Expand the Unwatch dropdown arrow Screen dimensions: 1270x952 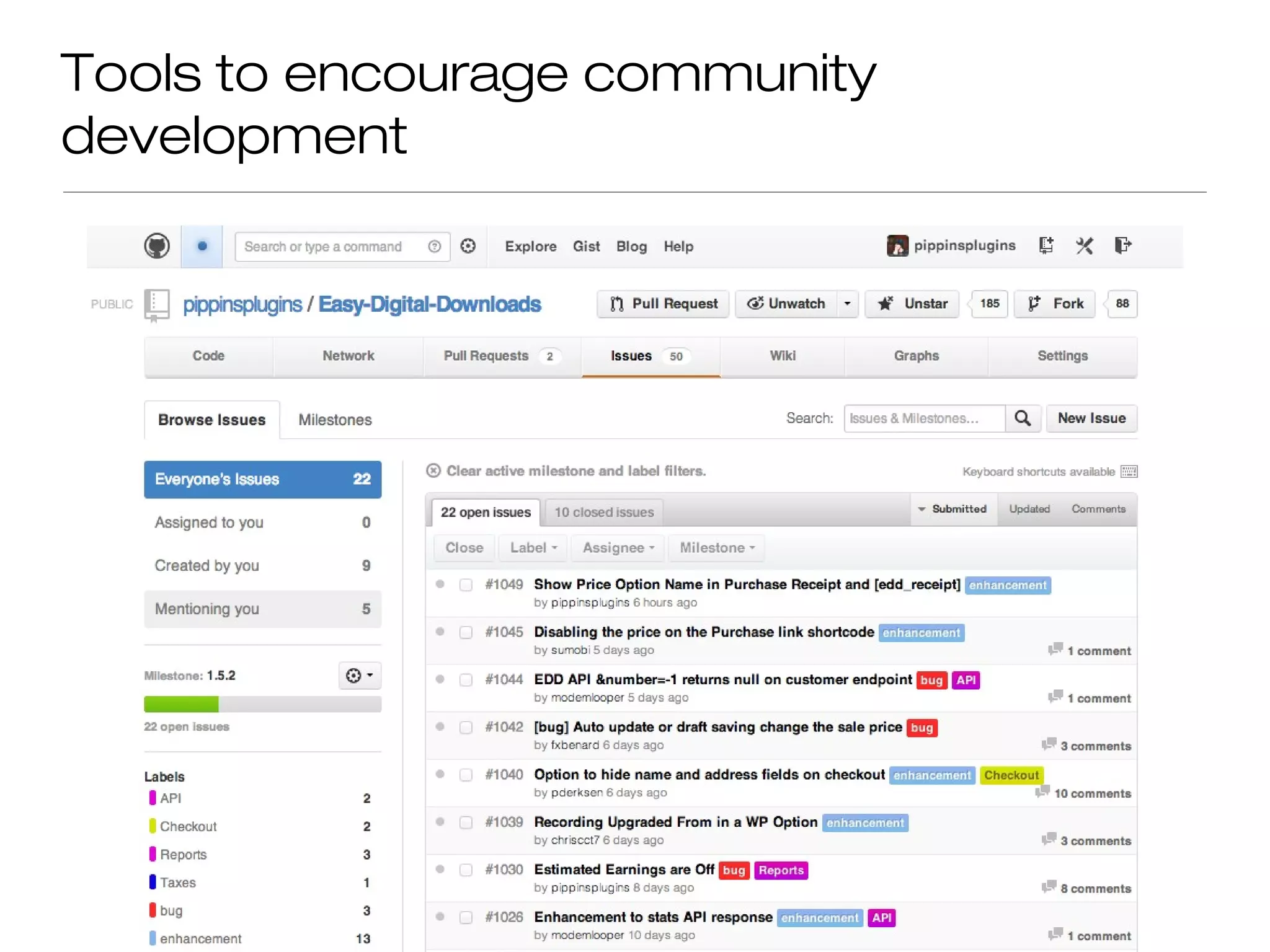coord(847,304)
